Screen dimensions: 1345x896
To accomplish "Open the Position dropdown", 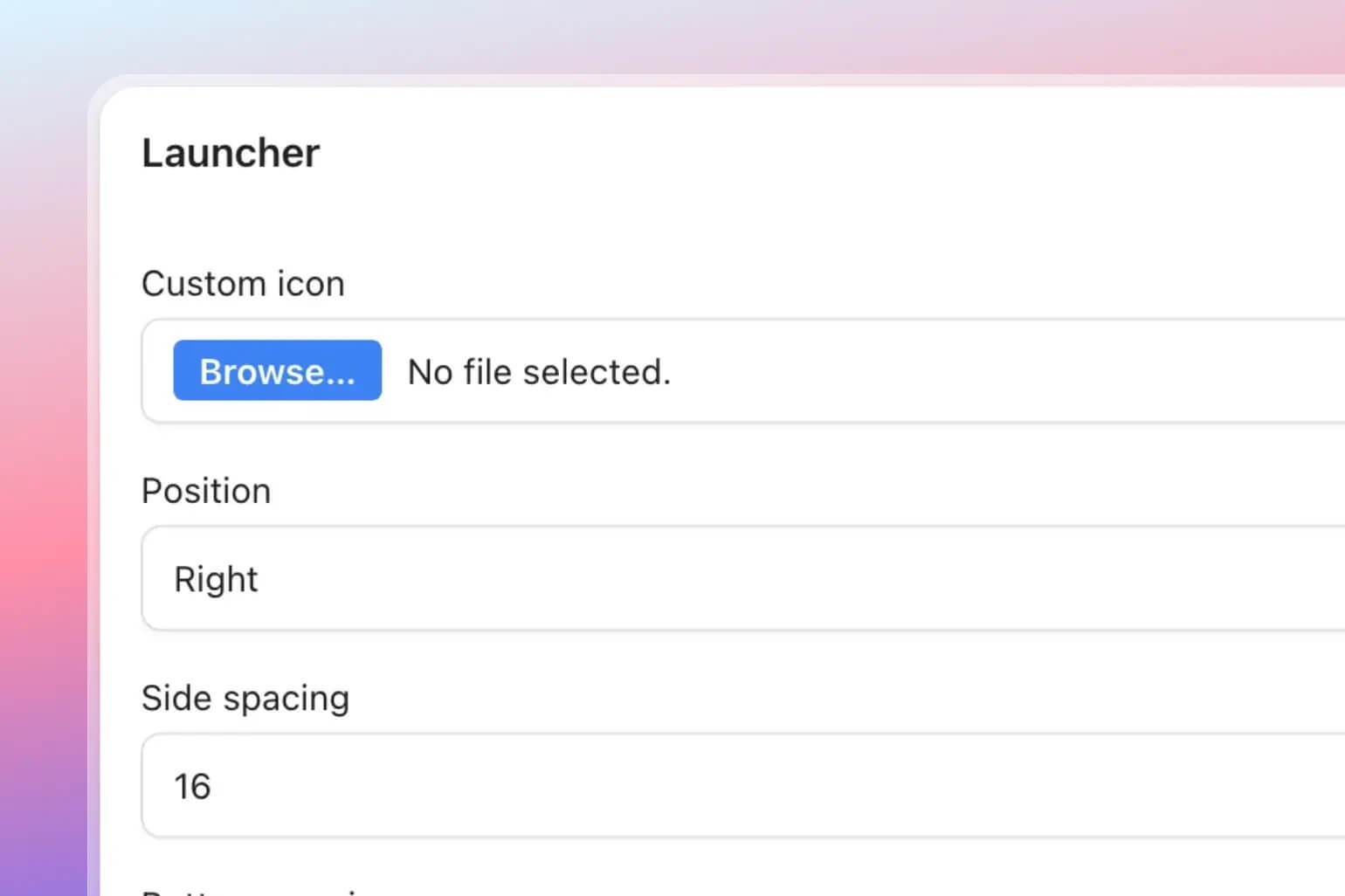I will pos(742,578).
